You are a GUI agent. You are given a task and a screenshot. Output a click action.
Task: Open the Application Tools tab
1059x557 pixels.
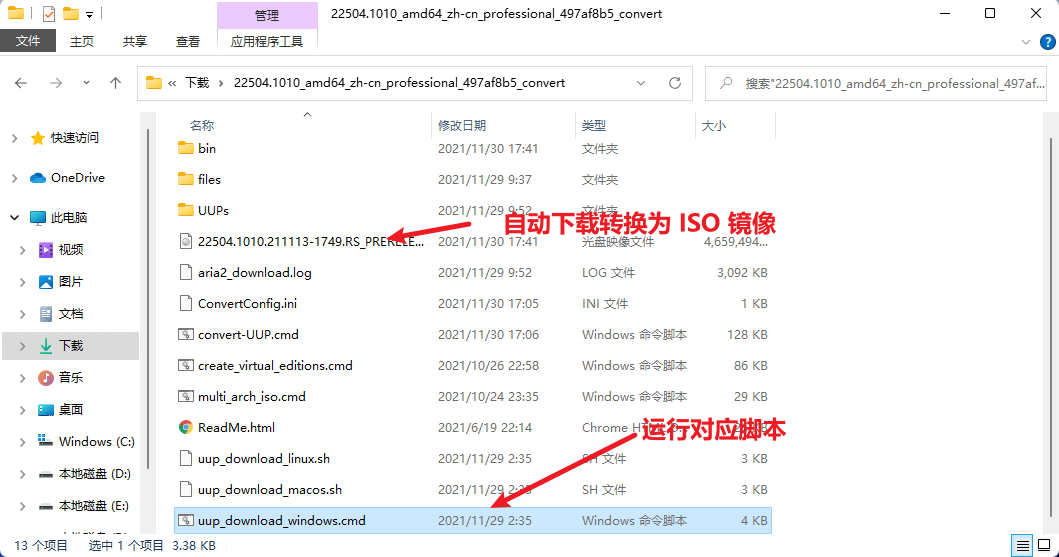[x=267, y=41]
